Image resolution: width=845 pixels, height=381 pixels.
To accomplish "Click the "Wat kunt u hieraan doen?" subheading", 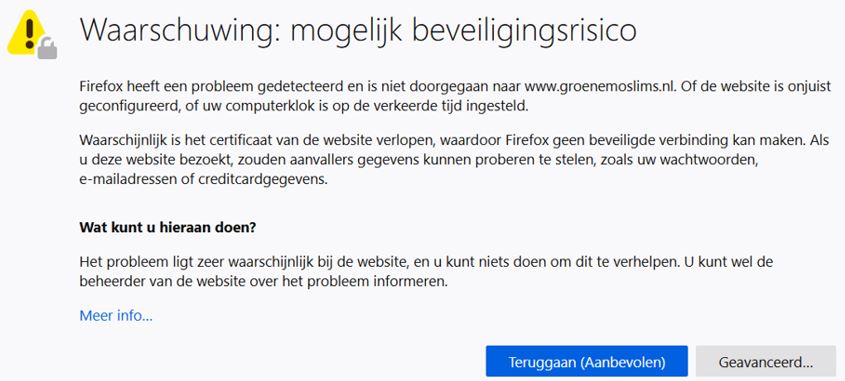I will click(x=167, y=227).
